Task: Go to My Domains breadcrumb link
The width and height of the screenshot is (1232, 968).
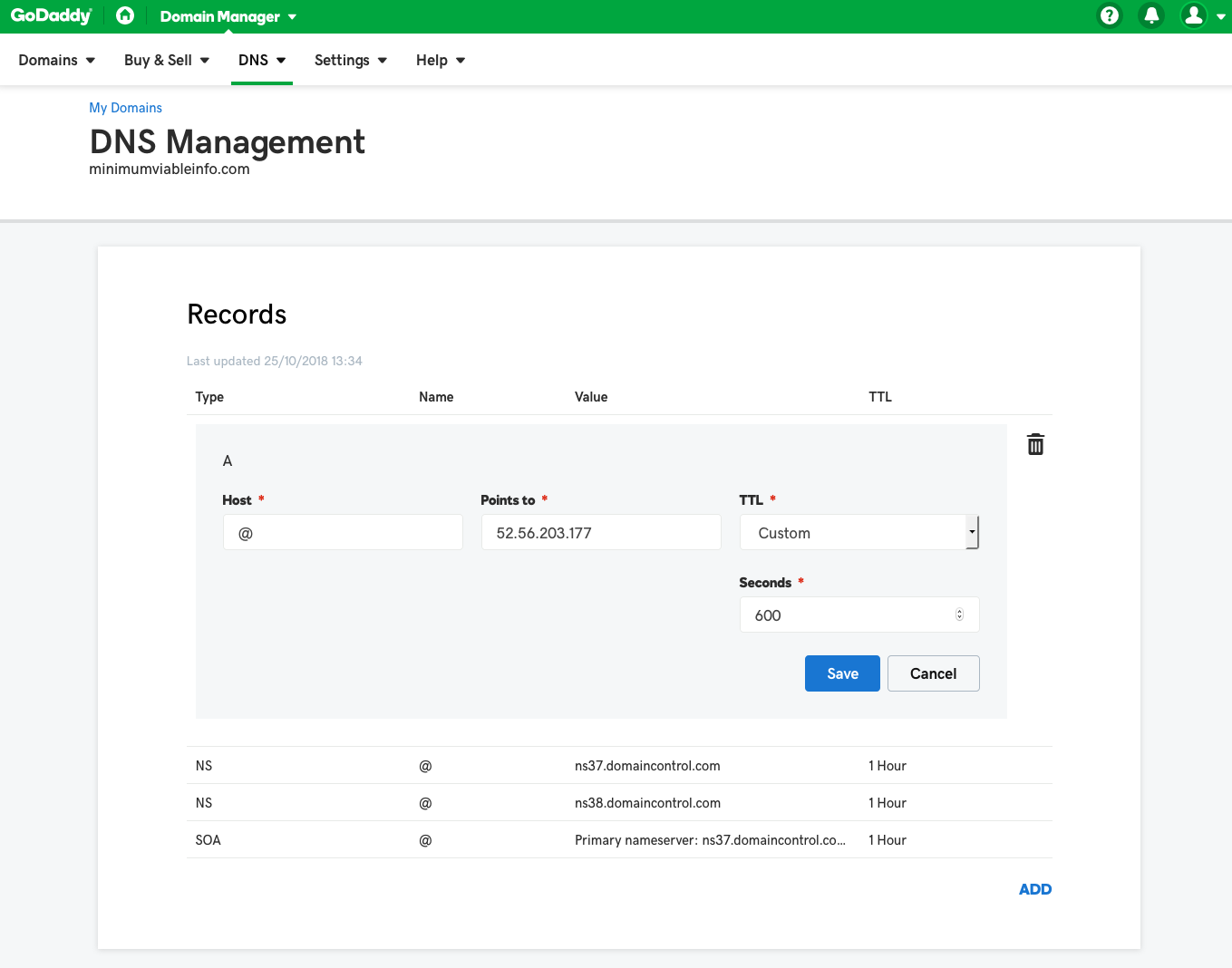Action: 125,108
